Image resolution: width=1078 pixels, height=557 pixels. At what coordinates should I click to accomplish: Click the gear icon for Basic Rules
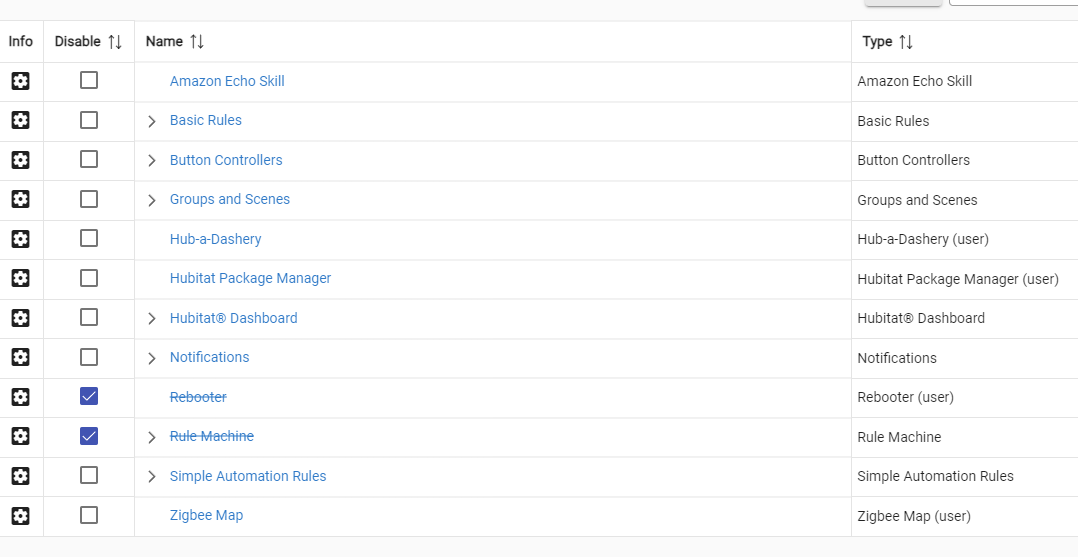pyautogui.click(x=20, y=120)
